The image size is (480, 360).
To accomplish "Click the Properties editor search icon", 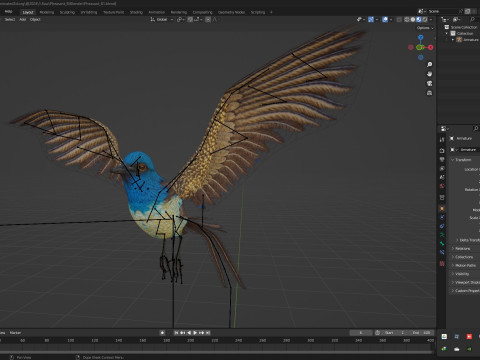I will click(x=475, y=128).
